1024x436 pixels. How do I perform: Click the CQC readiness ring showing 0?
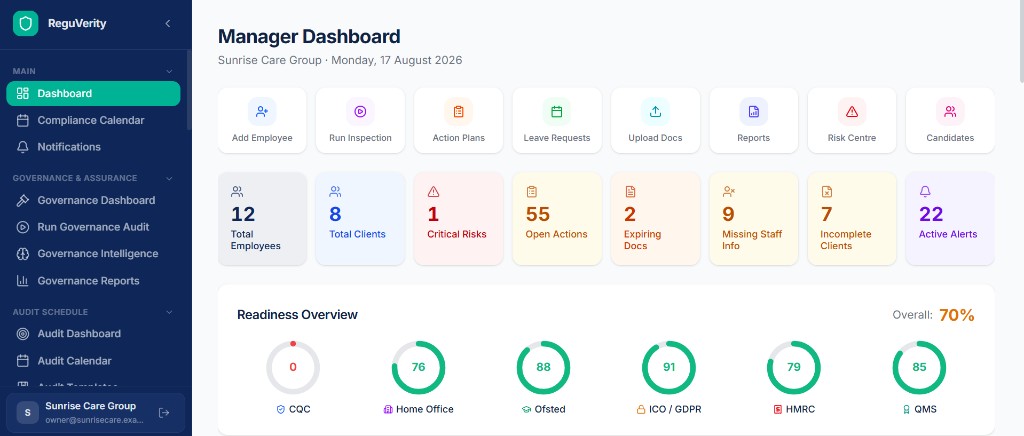(293, 367)
